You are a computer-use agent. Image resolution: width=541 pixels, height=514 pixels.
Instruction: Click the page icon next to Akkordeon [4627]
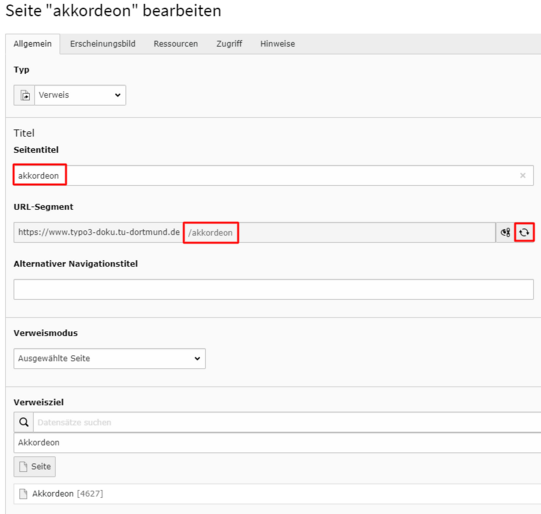point(23,494)
